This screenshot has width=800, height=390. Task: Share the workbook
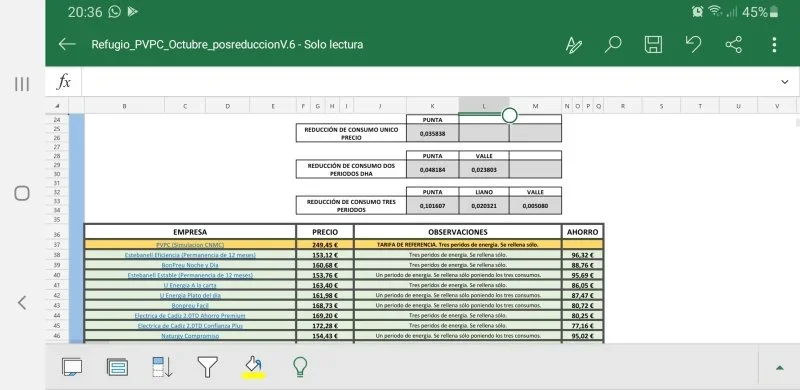734,44
